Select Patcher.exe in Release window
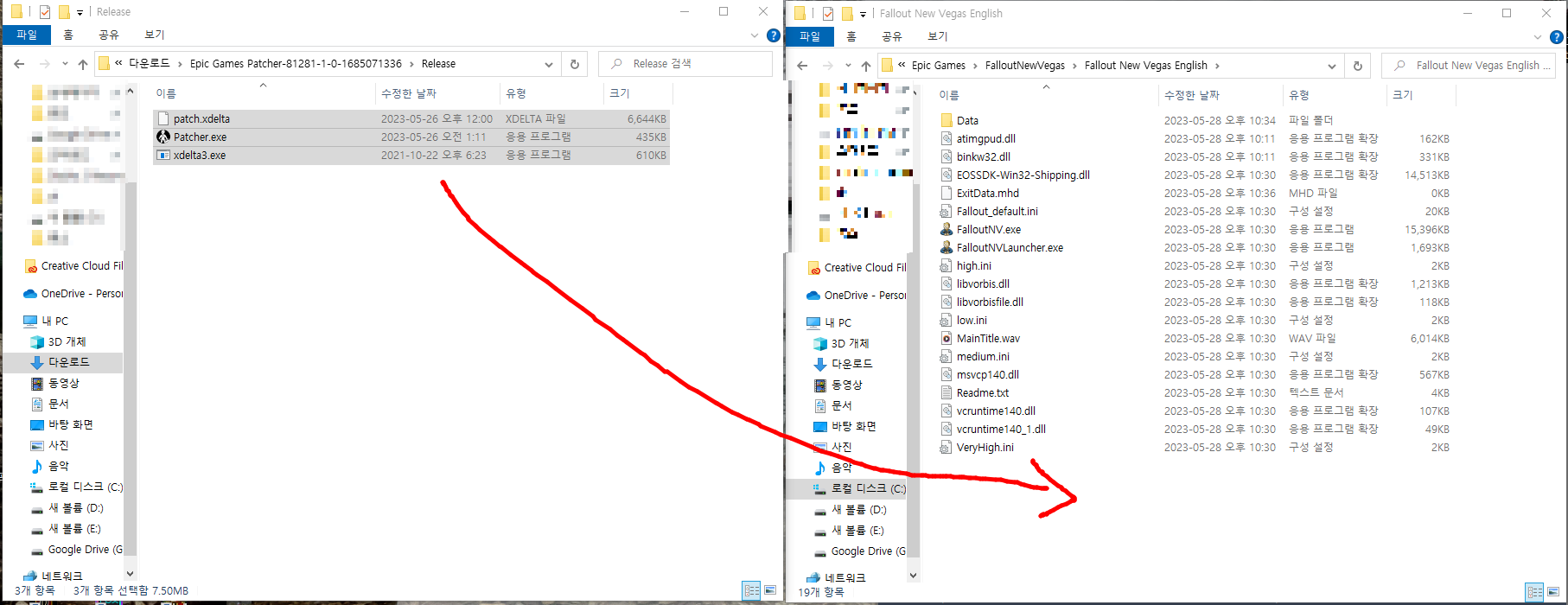1568x605 pixels. [x=411, y=137]
